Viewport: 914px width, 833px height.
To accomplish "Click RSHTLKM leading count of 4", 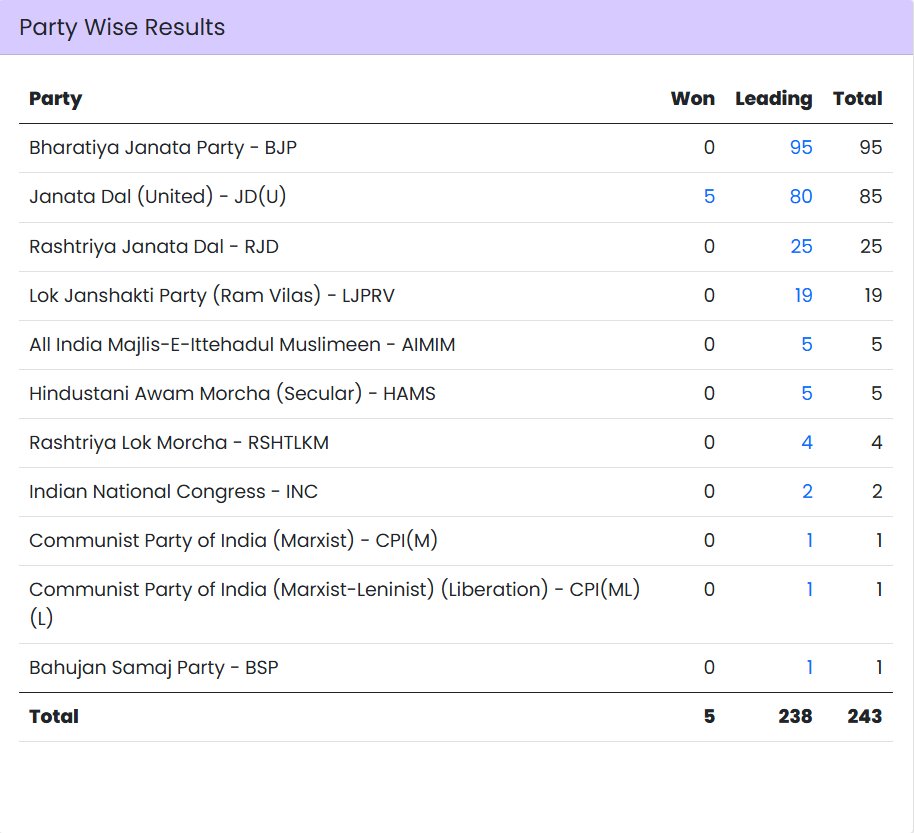I will [x=806, y=441].
